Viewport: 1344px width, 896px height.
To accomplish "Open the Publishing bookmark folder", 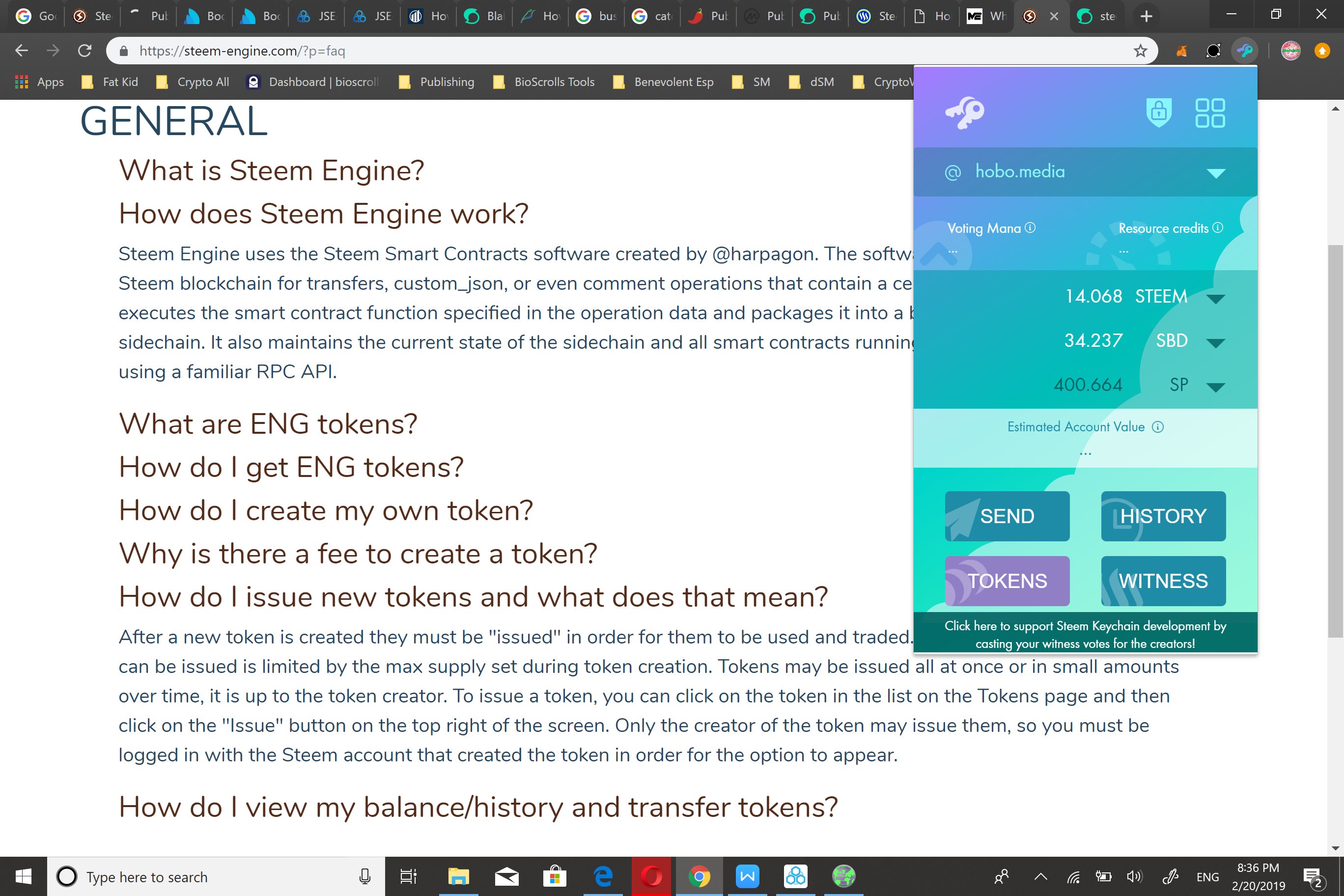I will pos(437,82).
